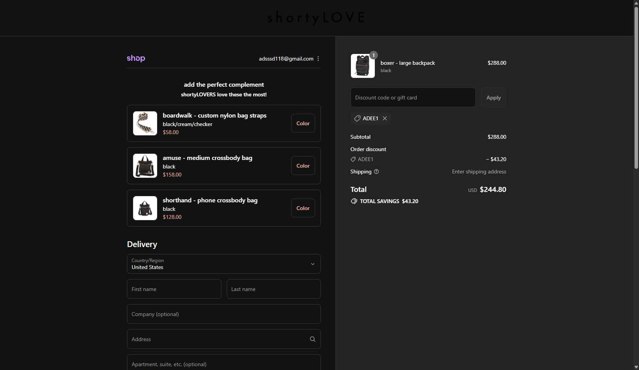Click the Company (optional) field
The width and height of the screenshot is (639, 370).
224,314
